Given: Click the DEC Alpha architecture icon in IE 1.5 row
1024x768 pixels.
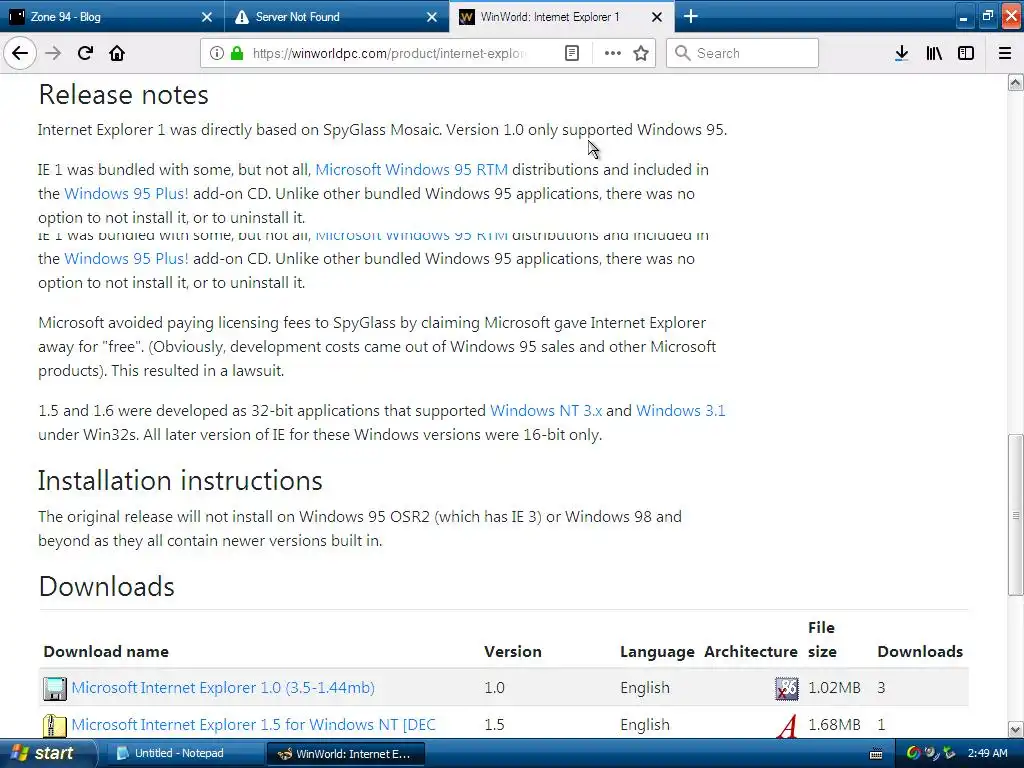Looking at the screenshot, I should coord(788,726).
